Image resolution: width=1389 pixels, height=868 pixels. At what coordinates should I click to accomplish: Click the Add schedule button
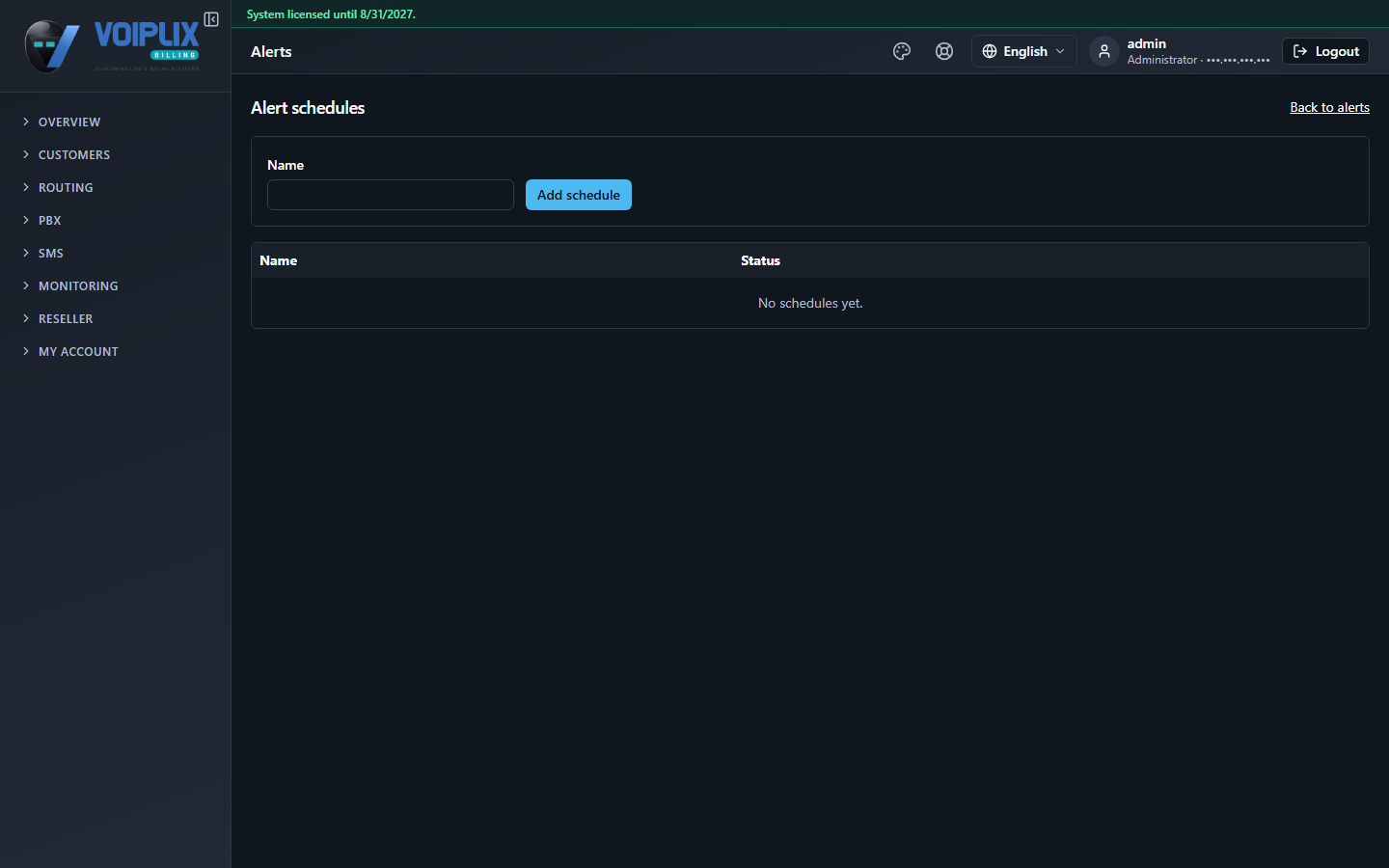tap(579, 195)
